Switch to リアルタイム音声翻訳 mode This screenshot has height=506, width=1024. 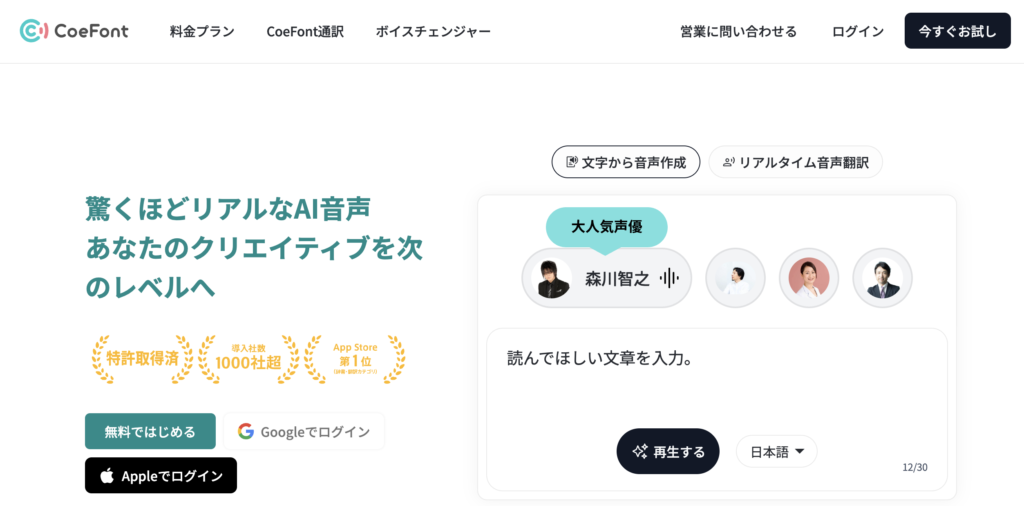point(796,162)
